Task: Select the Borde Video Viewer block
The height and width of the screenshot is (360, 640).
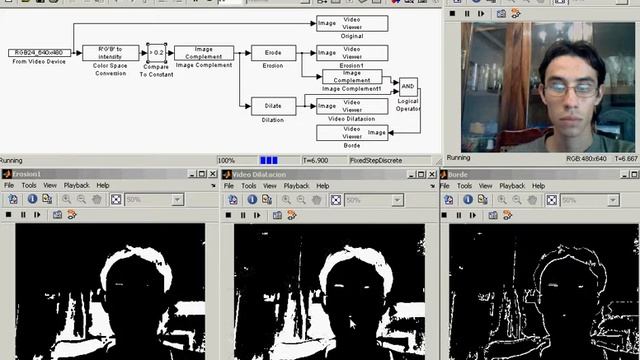Action: [x=352, y=133]
